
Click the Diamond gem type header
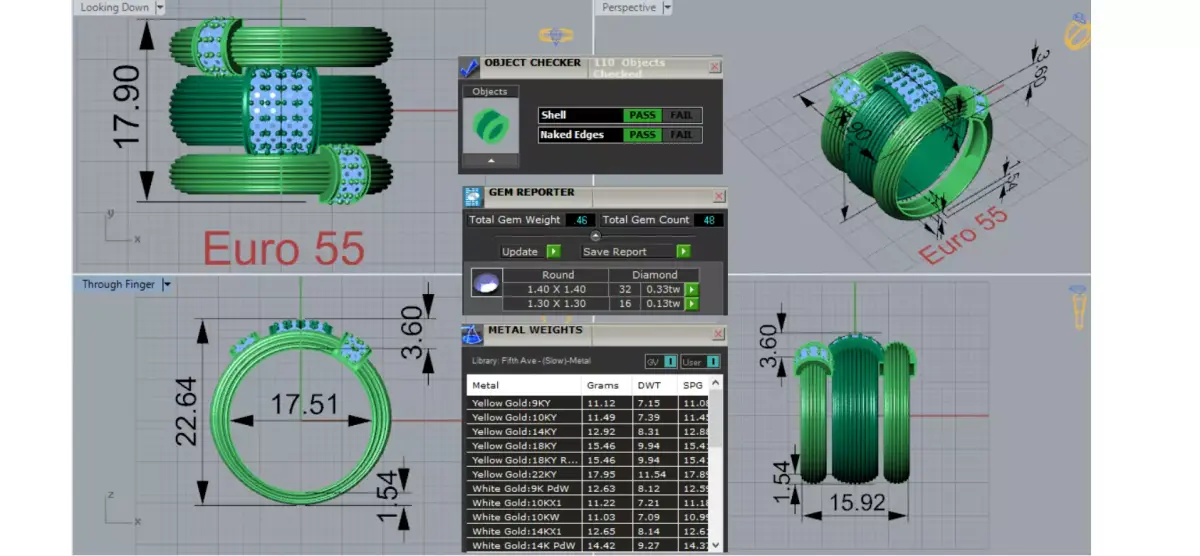[655, 275]
